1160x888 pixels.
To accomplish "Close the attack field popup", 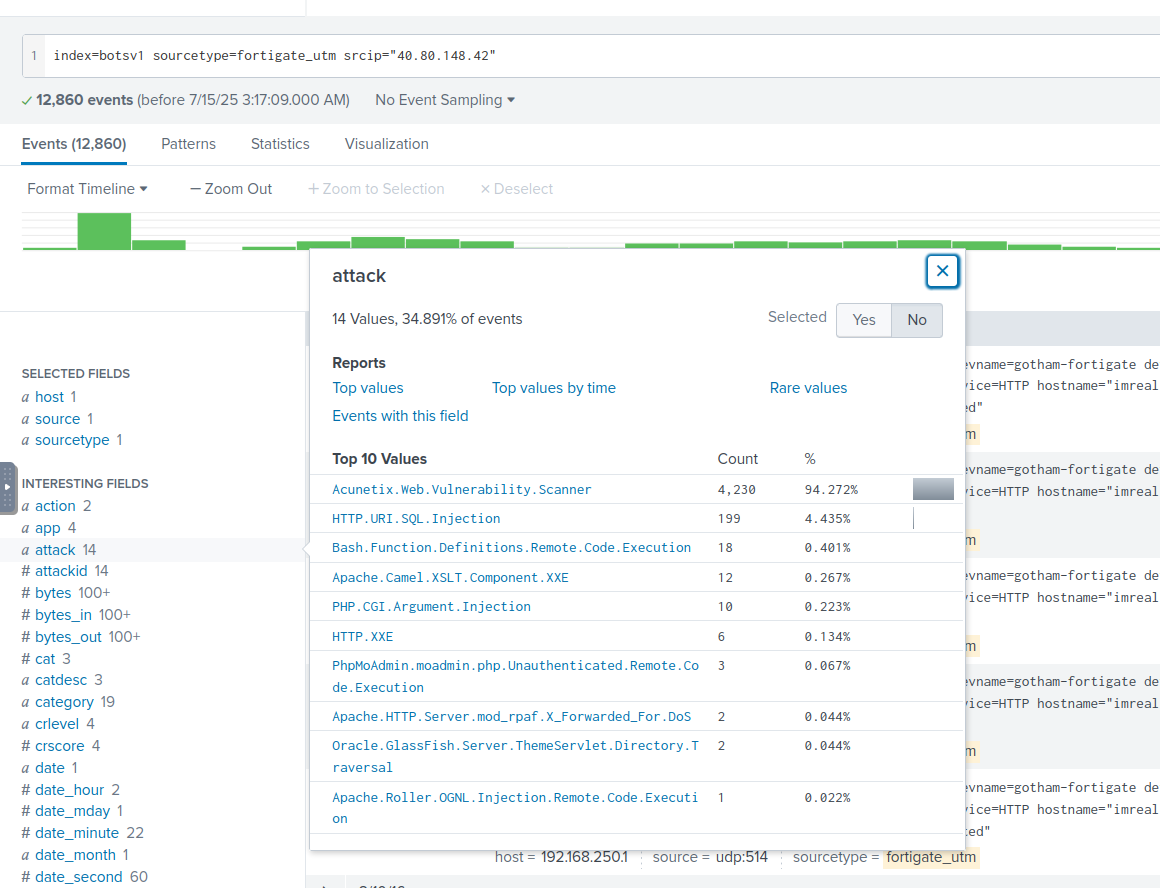I will click(942, 271).
